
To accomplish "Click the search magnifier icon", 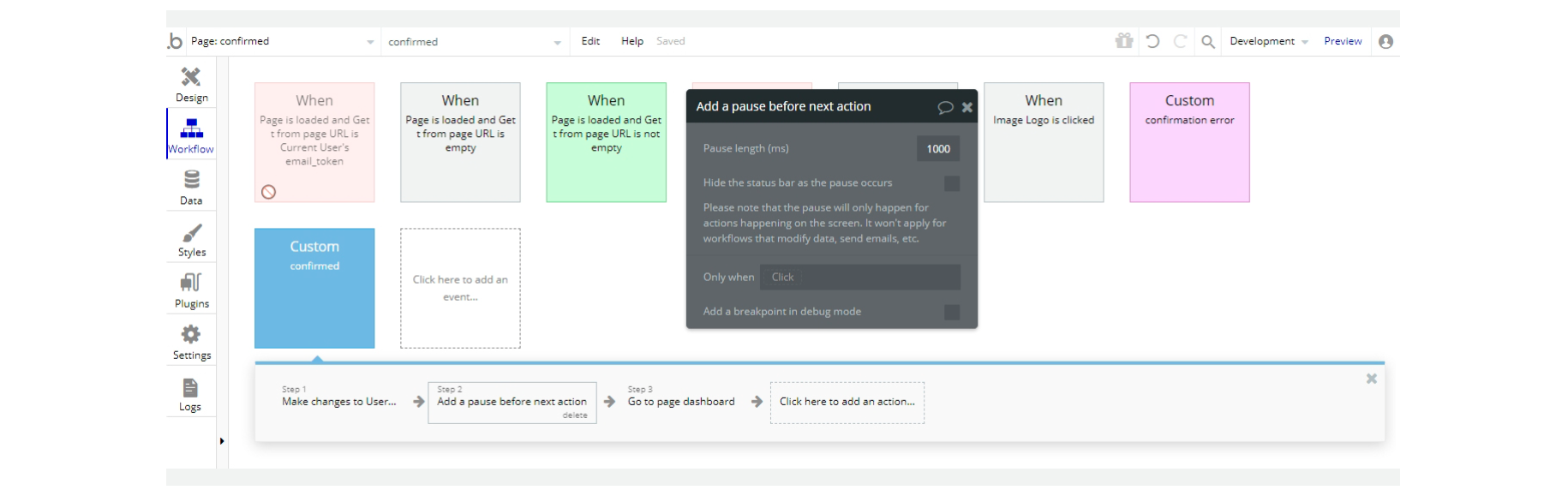I will click(1207, 41).
